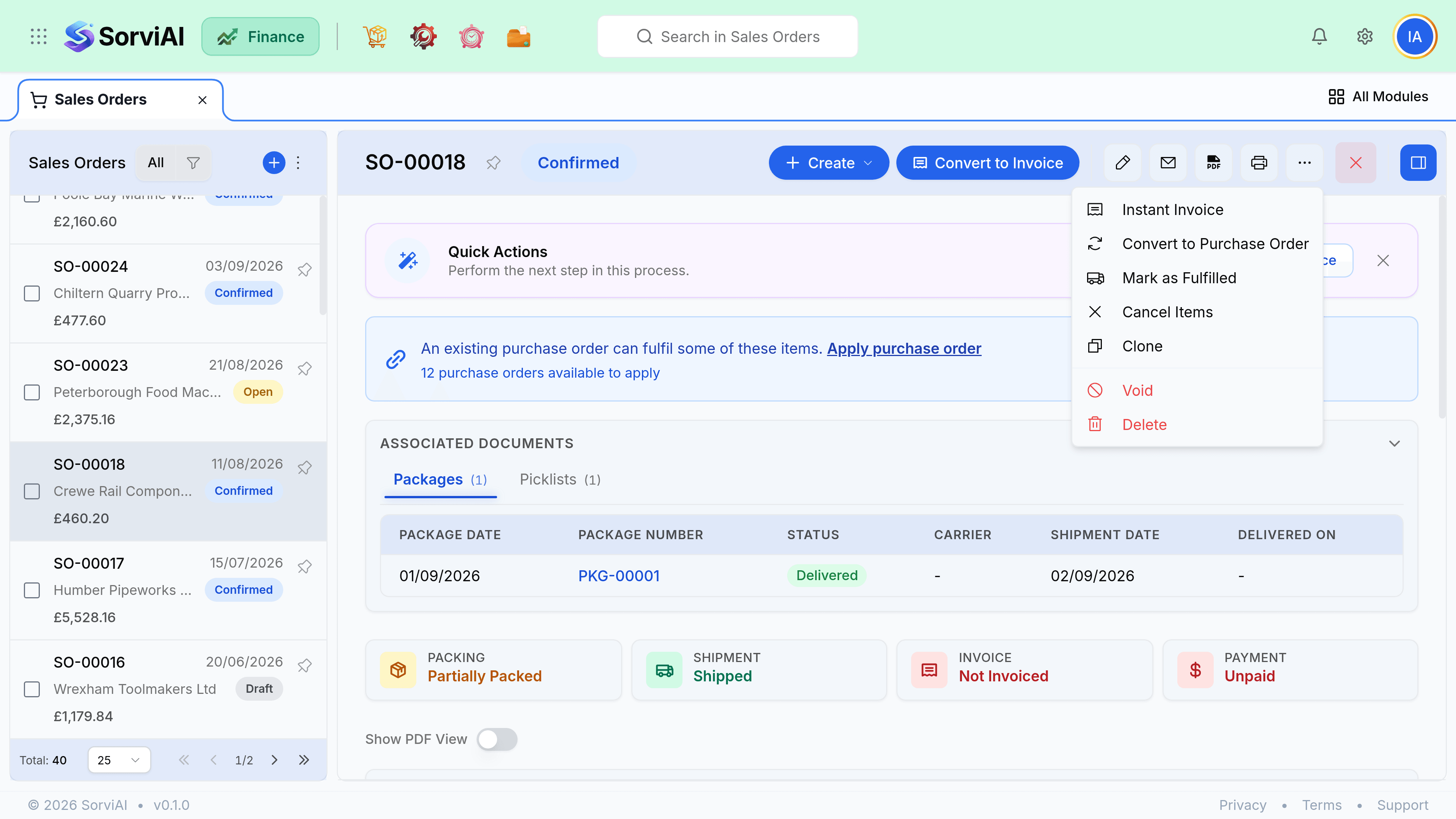The width and height of the screenshot is (1456, 819).
Task: Select Mark as Fulfilled
Action: 1197,278
